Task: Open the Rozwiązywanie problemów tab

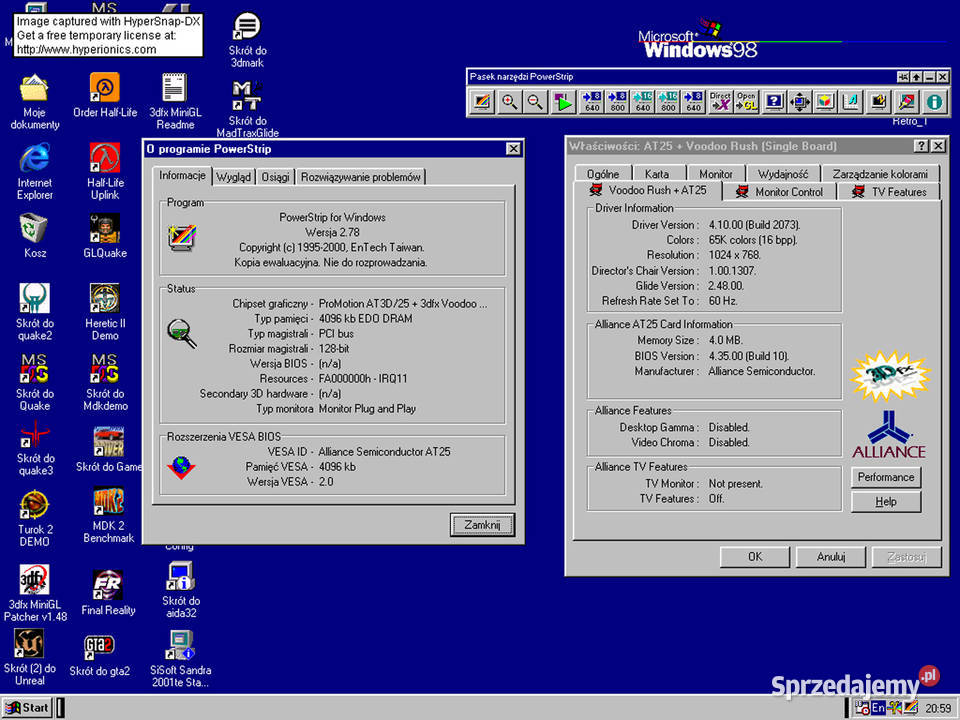Action: [x=360, y=177]
